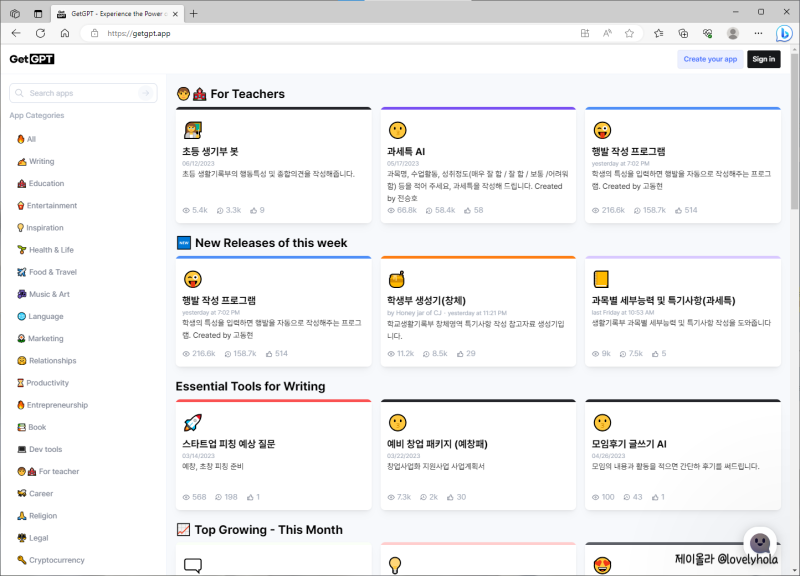Open the 과세특 AI app title
800x576 pixels.
(x=406, y=152)
